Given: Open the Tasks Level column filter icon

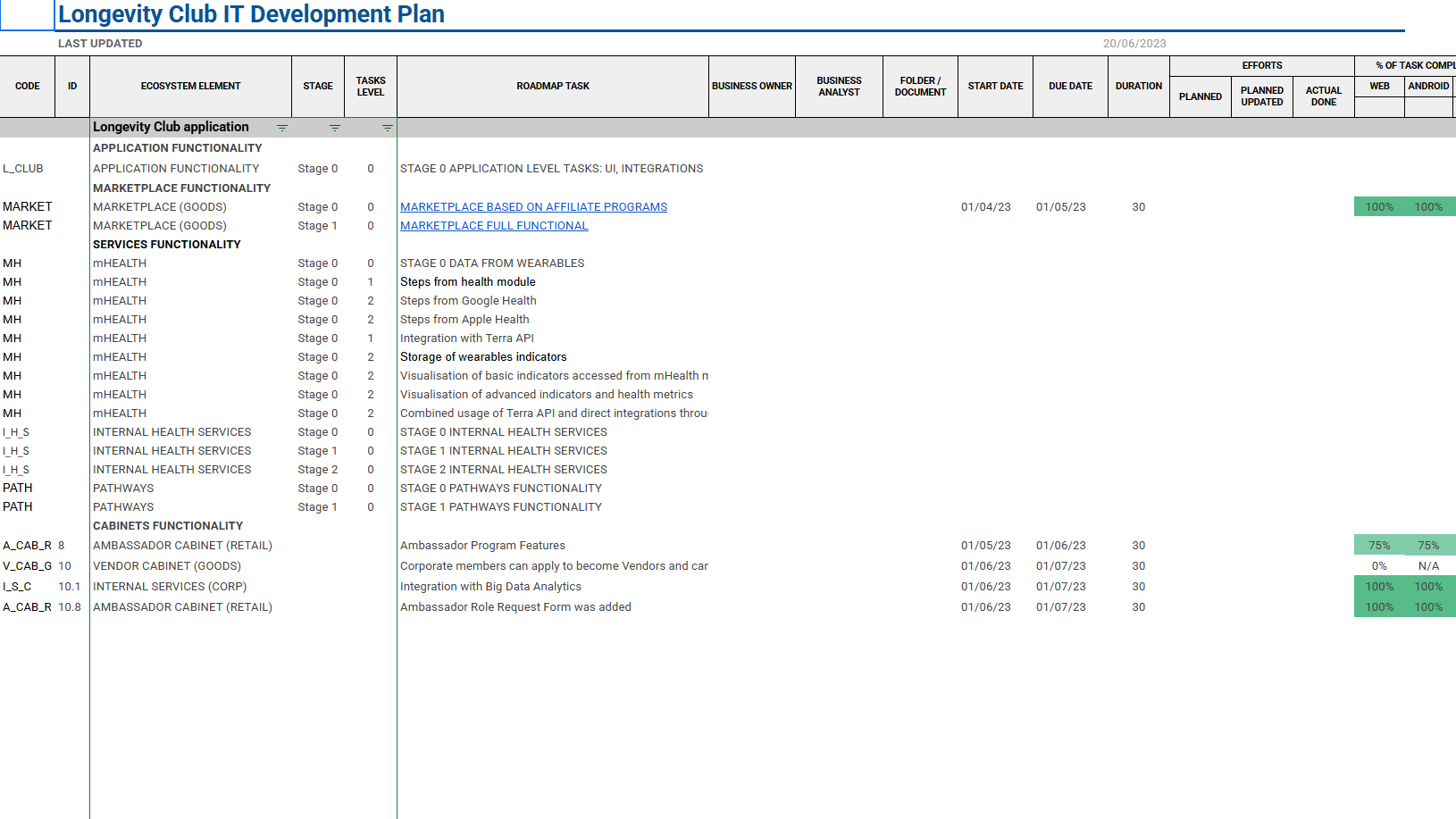Looking at the screenshot, I should [388, 128].
